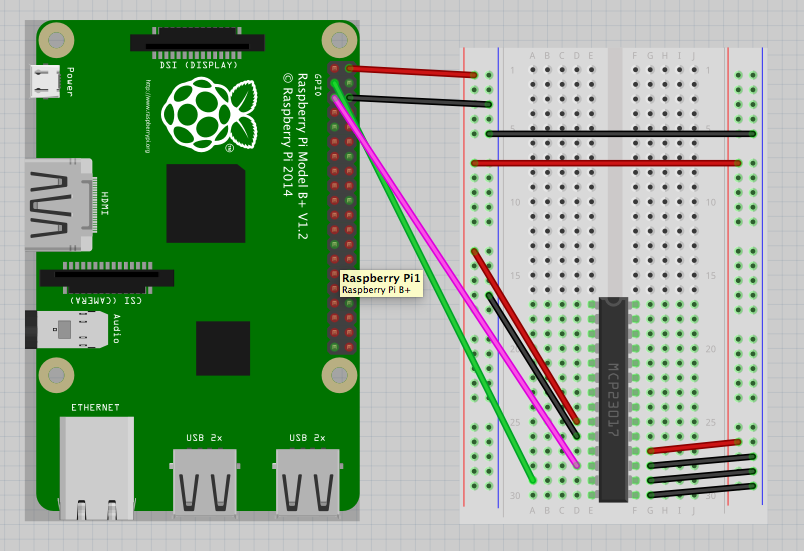Select the green wire from GPIO to breadboard
Image resolution: width=804 pixels, height=551 pixels.
[x=434, y=282]
